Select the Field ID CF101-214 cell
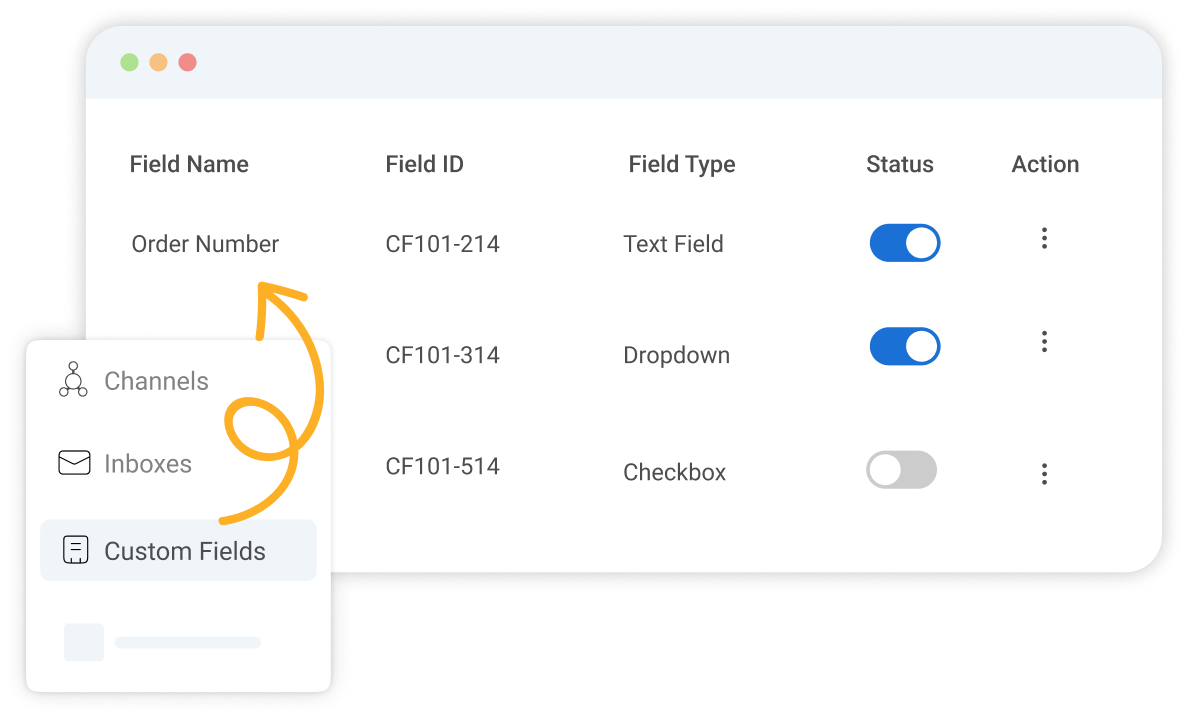 coord(442,243)
